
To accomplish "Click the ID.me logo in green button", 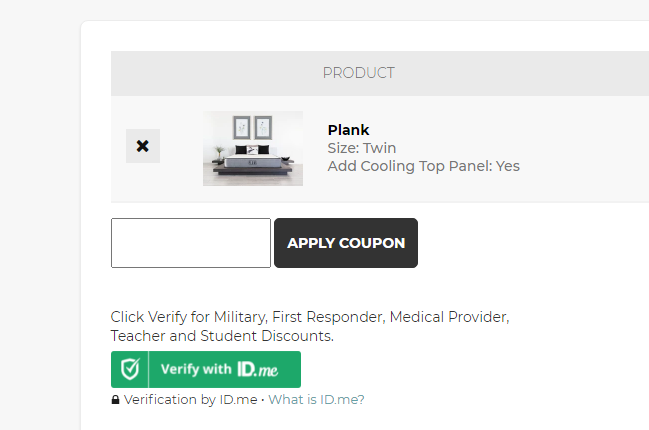I will coord(257,369).
